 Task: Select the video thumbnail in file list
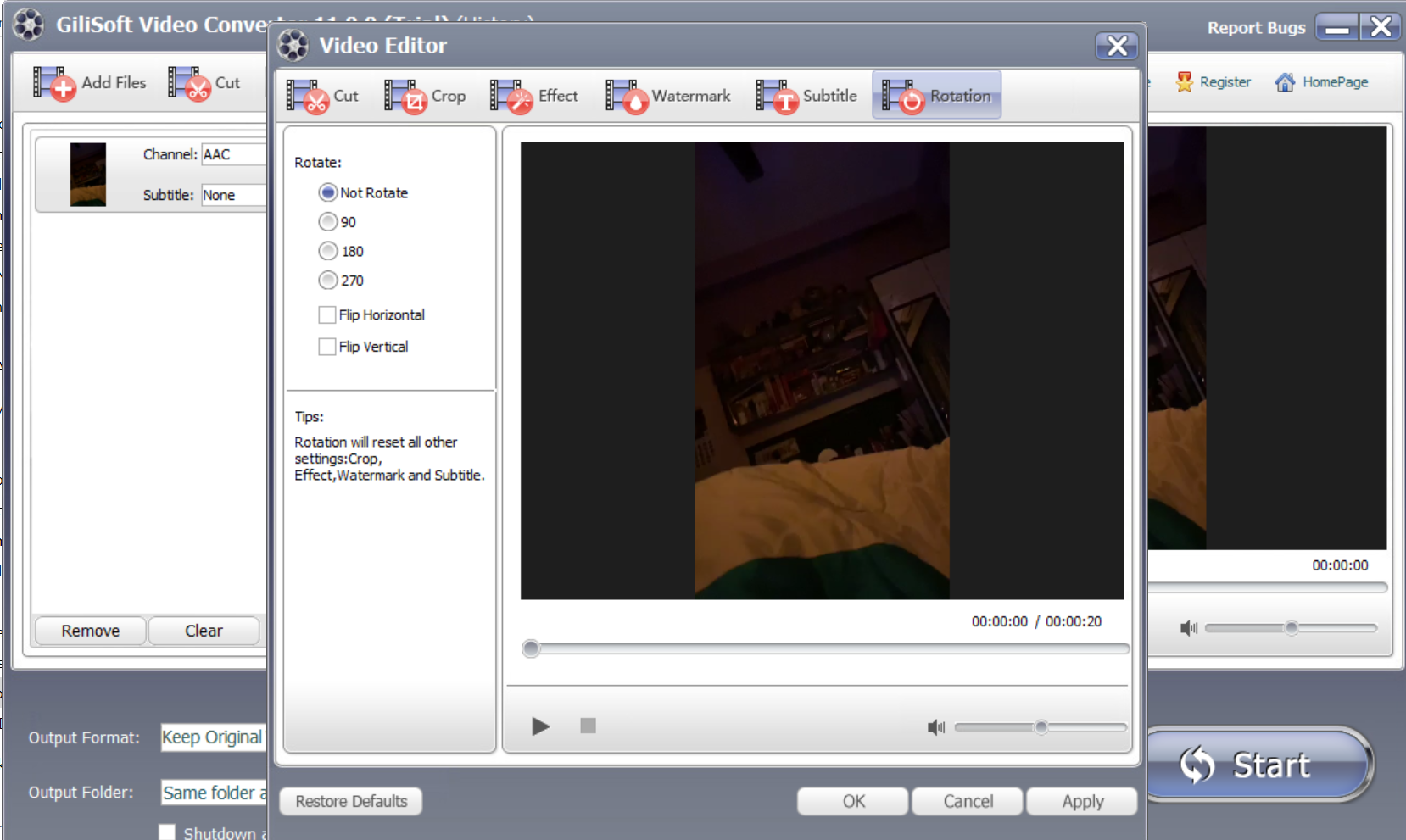point(88,175)
